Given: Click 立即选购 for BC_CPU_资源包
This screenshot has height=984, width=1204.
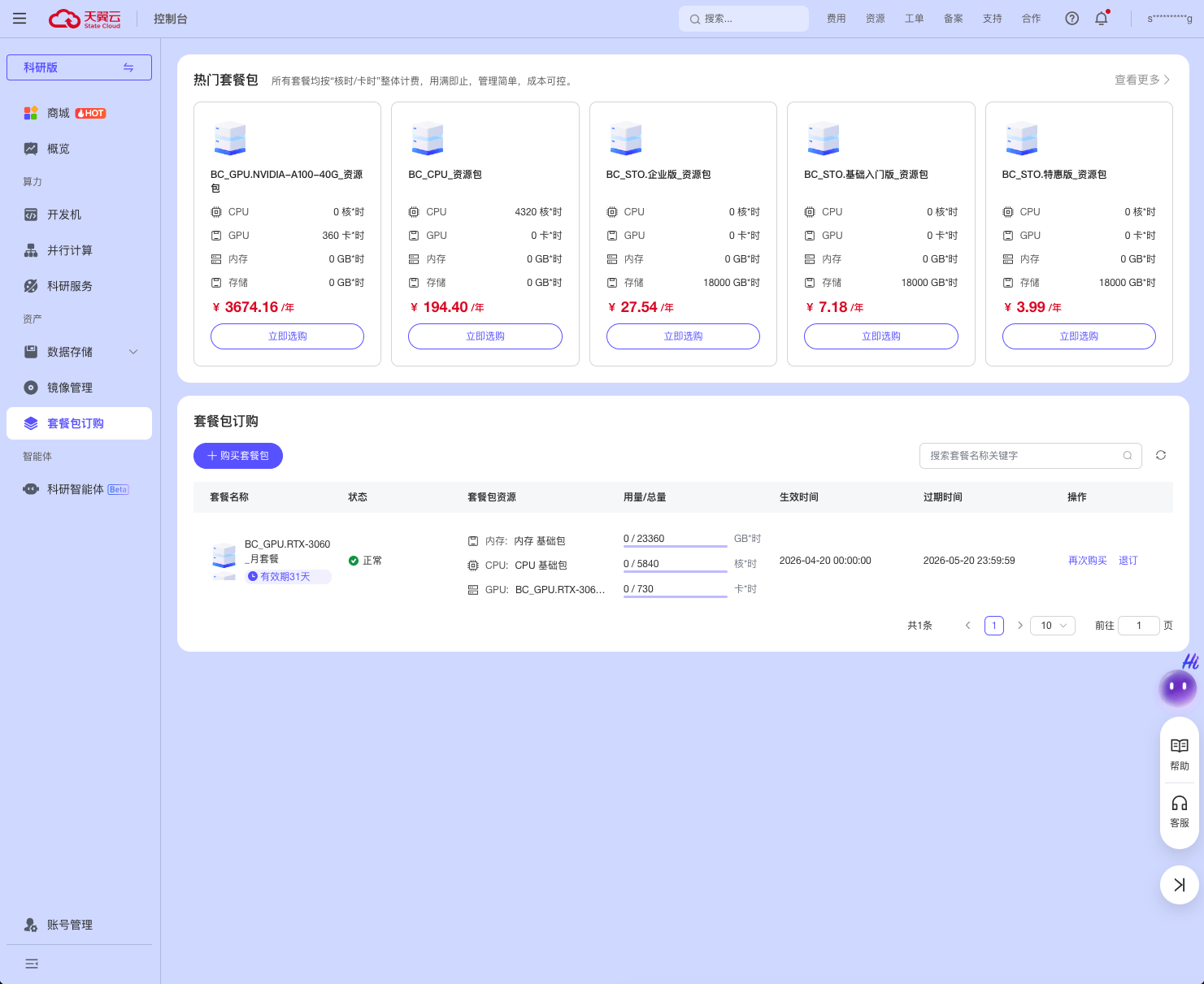Looking at the screenshot, I should pos(485,336).
